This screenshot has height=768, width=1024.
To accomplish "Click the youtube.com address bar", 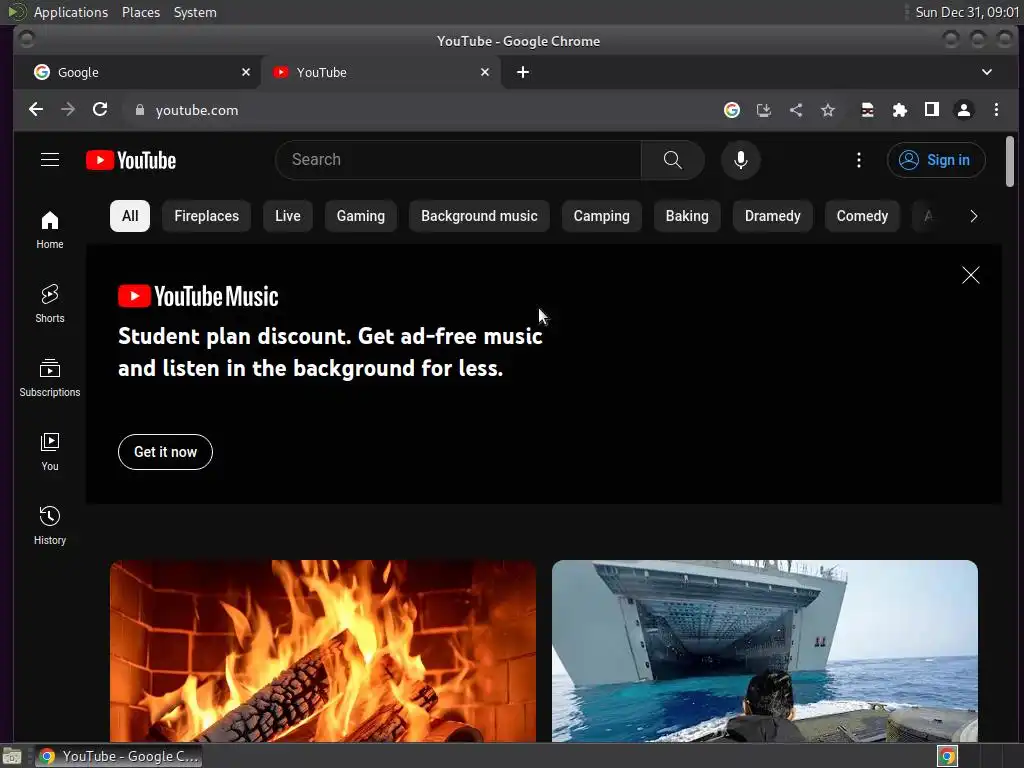I will tap(418, 110).
